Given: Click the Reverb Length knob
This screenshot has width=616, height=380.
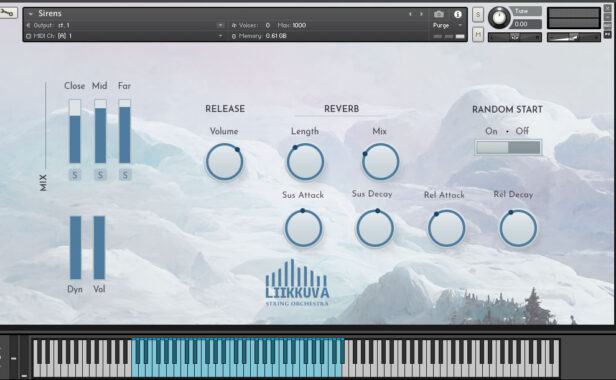Looking at the screenshot, I should tap(305, 162).
